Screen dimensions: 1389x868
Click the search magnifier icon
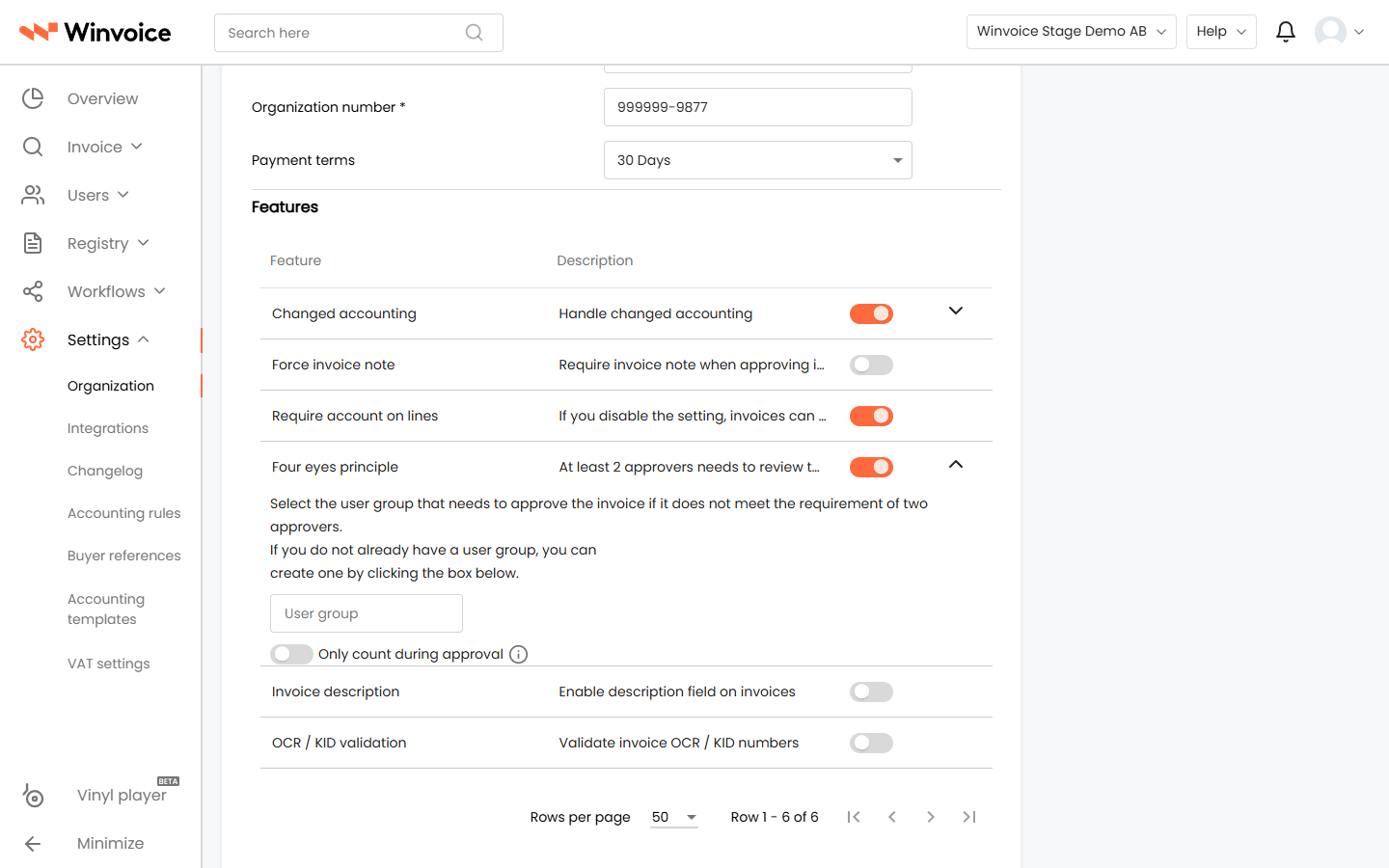pyautogui.click(x=474, y=33)
